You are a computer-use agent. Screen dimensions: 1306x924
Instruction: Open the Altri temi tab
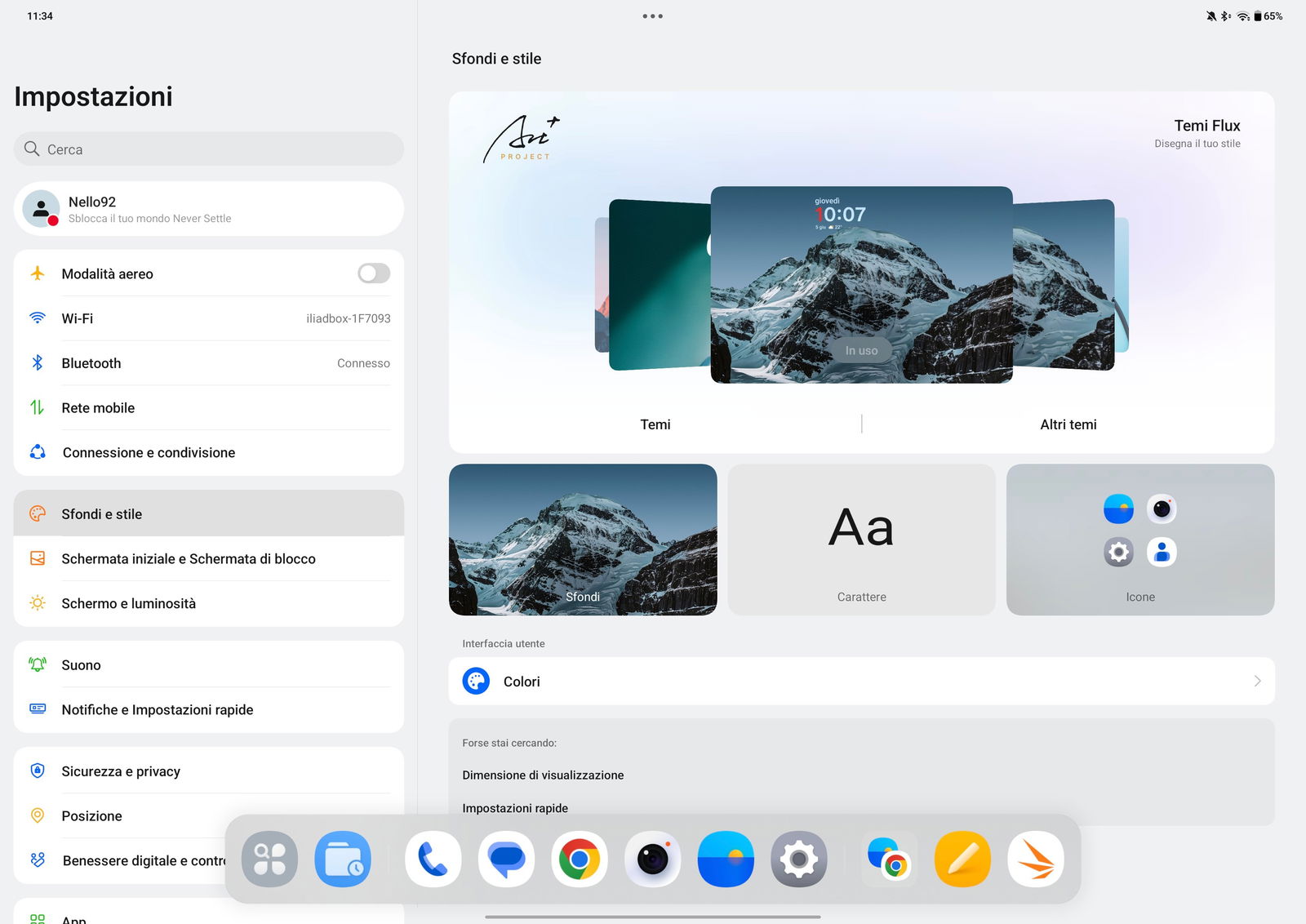coord(1068,424)
